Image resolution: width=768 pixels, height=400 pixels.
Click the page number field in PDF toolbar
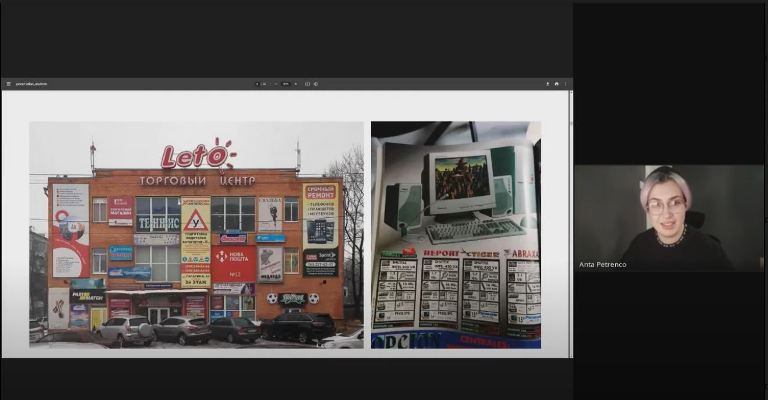pyautogui.click(x=257, y=84)
